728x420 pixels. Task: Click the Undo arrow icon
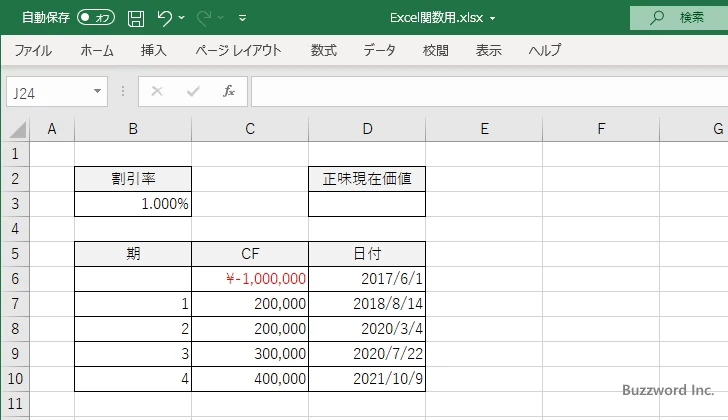click(164, 18)
